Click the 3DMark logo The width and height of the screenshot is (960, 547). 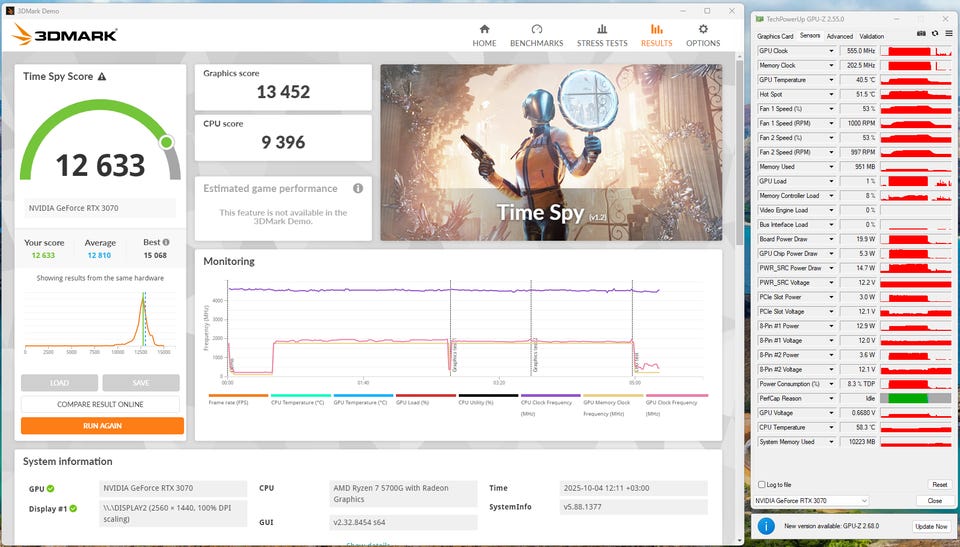[64, 35]
